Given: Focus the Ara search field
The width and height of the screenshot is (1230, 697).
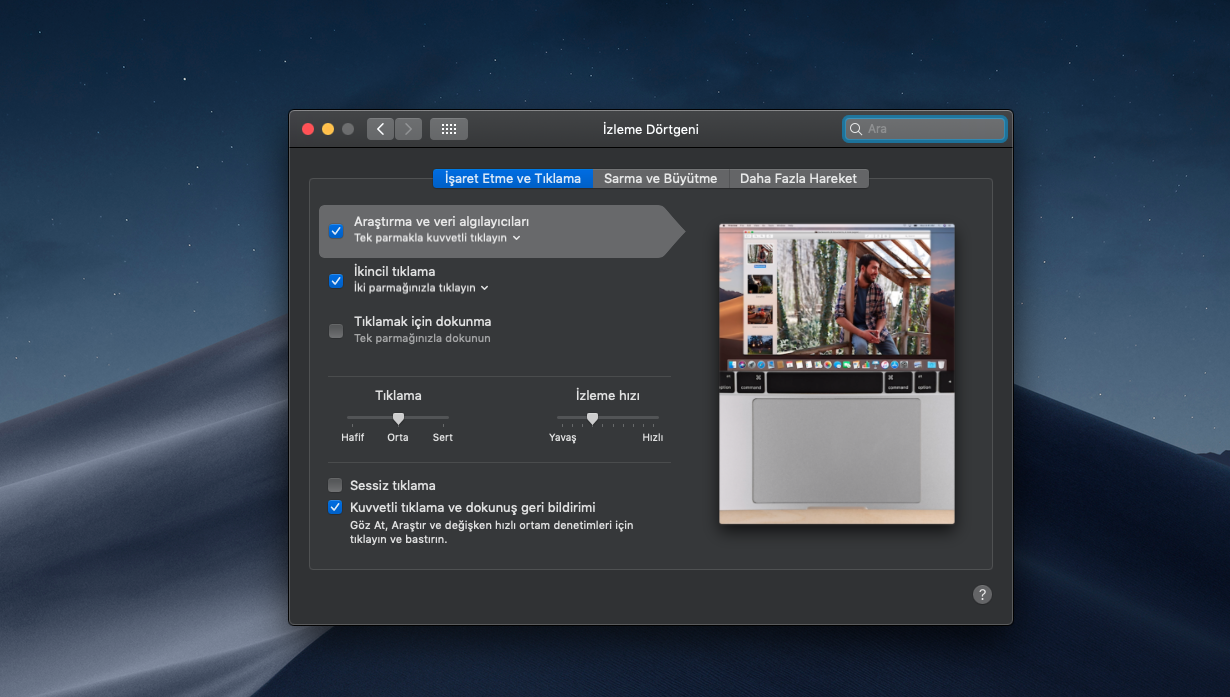Looking at the screenshot, I should (924, 129).
